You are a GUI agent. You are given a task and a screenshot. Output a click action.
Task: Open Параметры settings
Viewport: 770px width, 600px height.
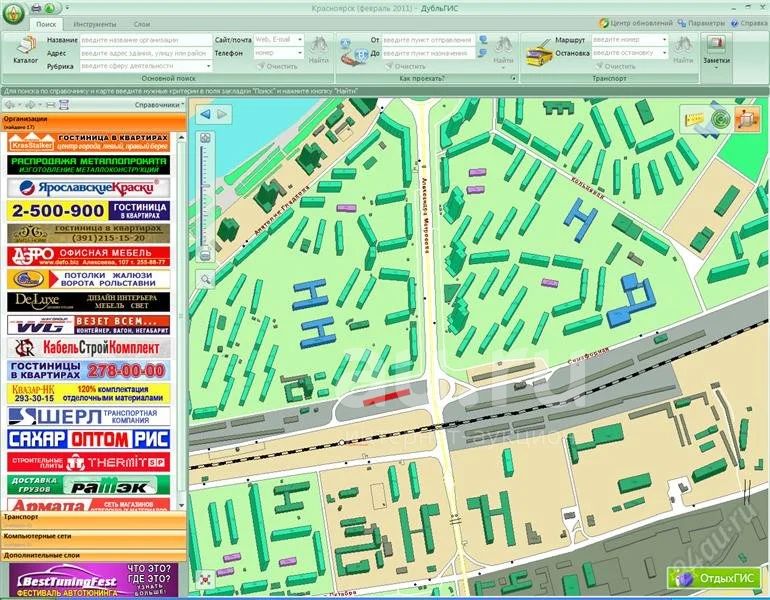[701, 23]
